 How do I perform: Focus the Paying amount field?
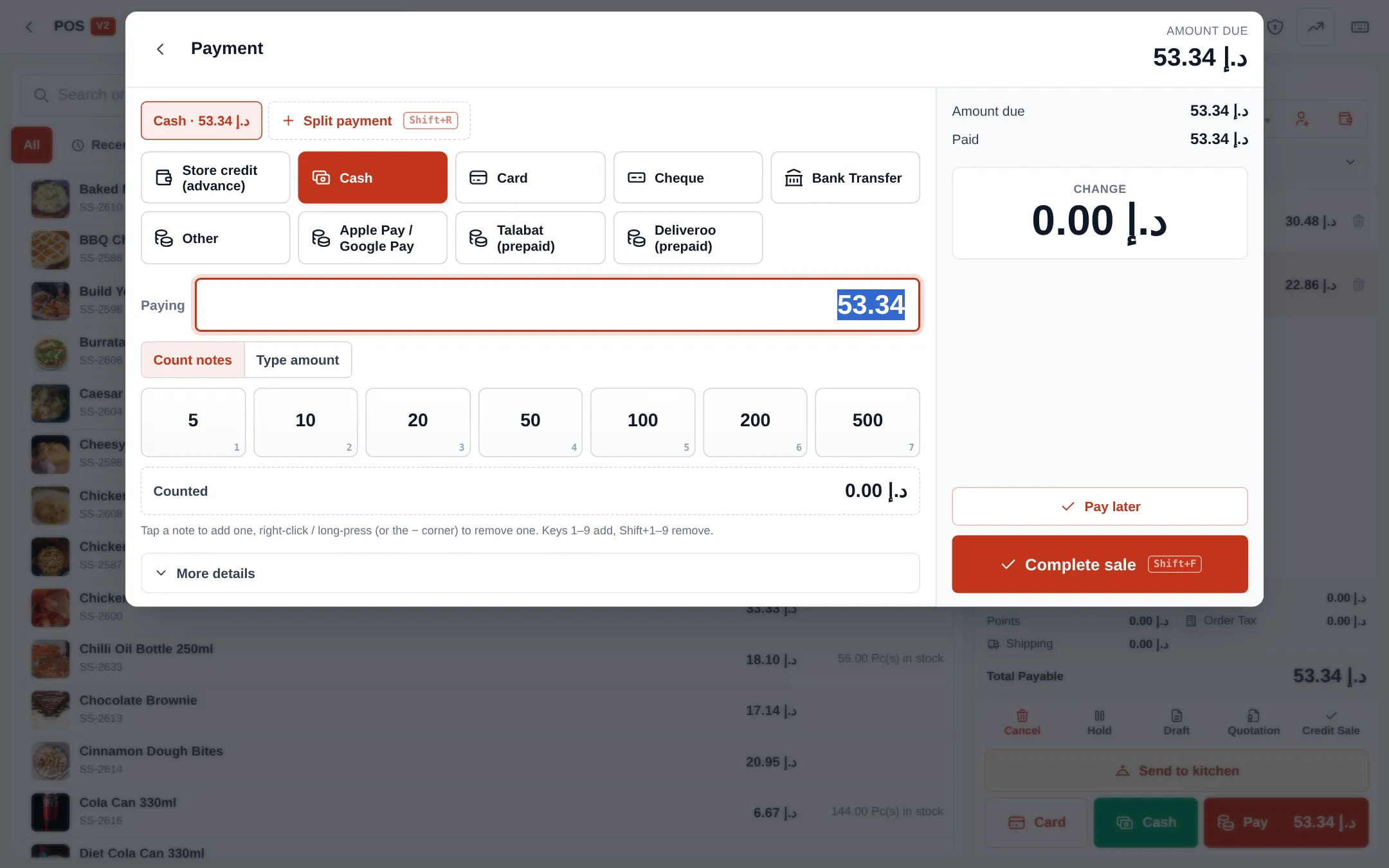tap(557, 305)
